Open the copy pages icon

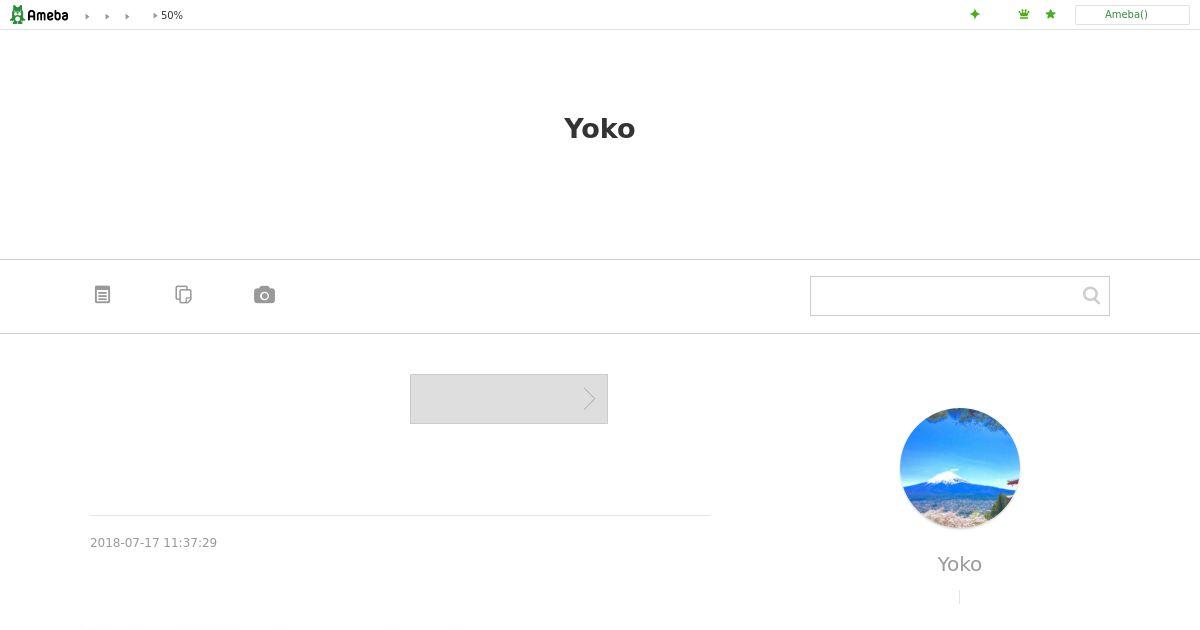pos(183,295)
